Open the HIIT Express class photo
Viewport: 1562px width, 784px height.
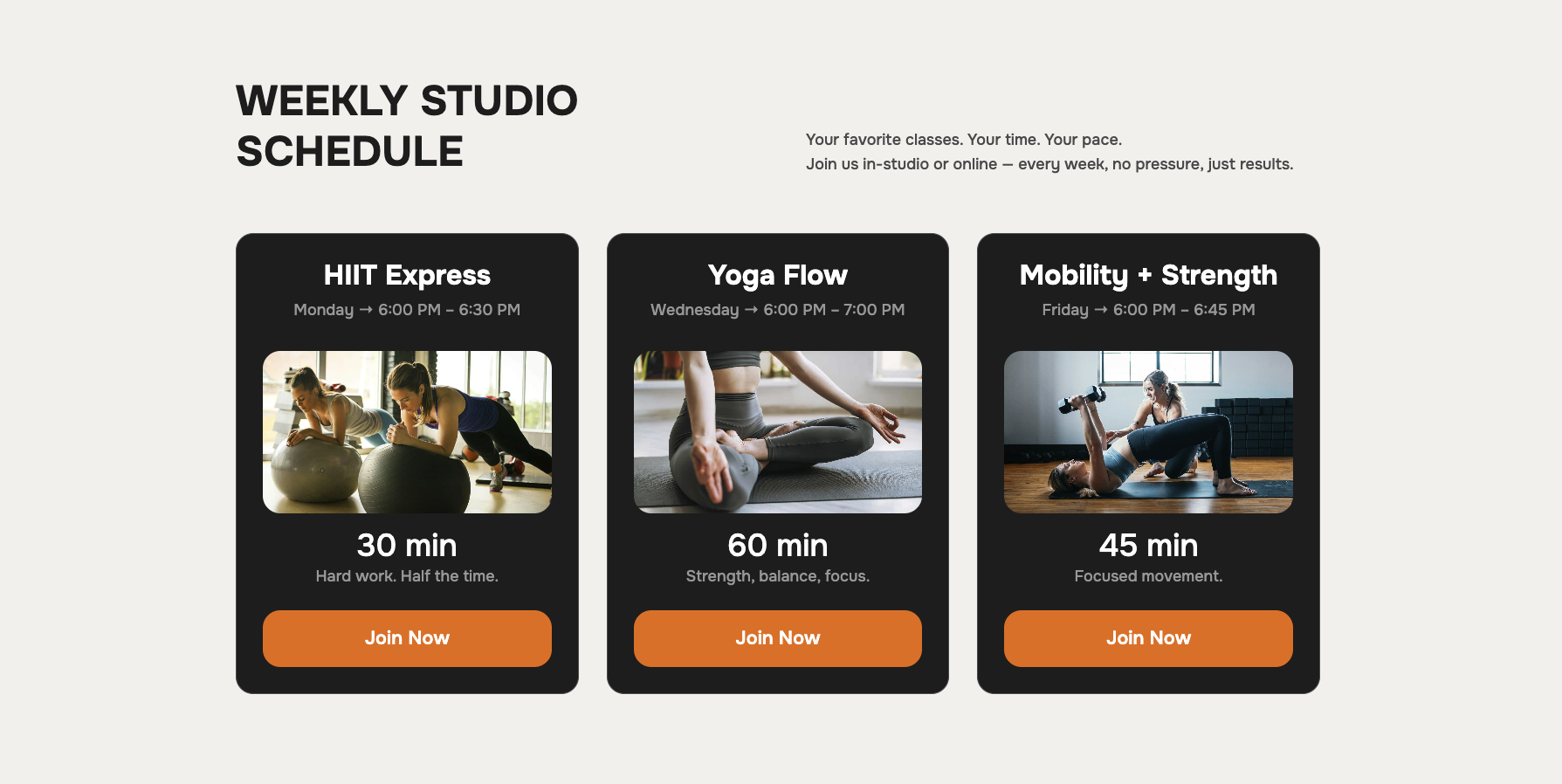coord(407,432)
